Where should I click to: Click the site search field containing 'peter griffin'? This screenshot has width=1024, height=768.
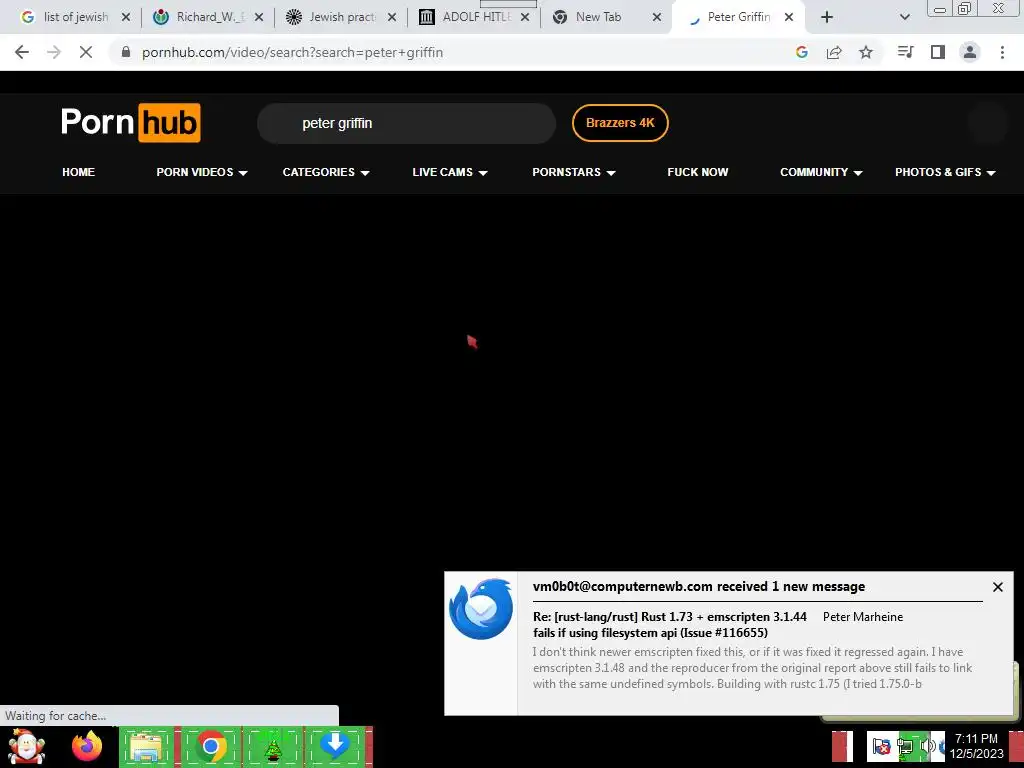[406, 123]
